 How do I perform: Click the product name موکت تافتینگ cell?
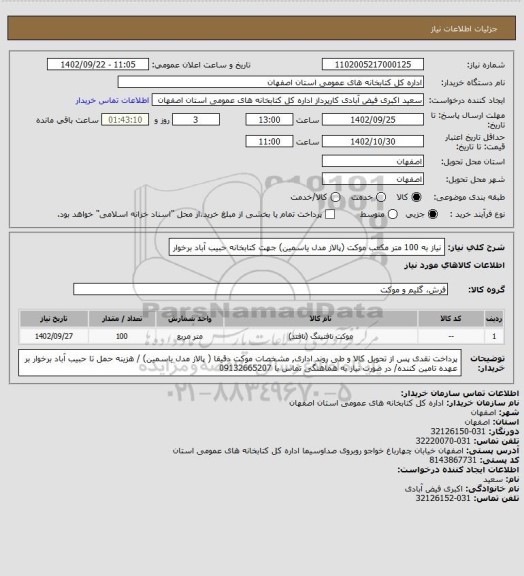[320, 336]
